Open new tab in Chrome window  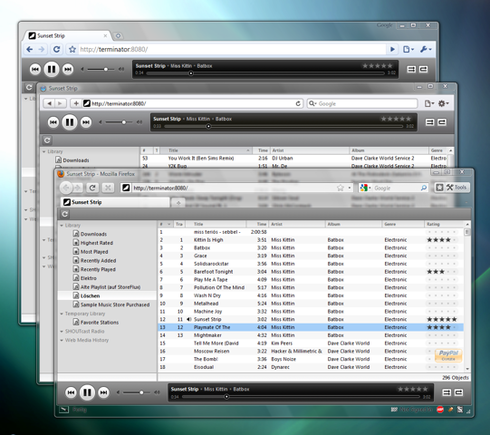pos(118,36)
